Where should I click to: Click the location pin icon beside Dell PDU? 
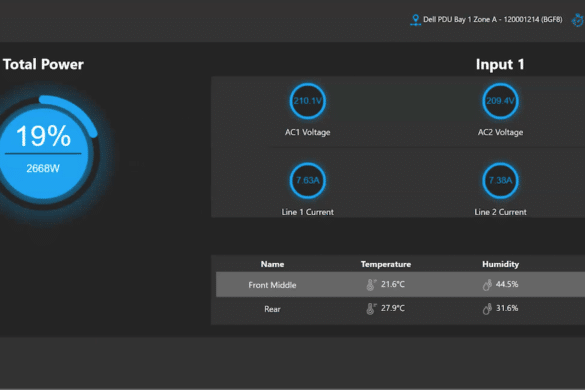[x=415, y=20]
